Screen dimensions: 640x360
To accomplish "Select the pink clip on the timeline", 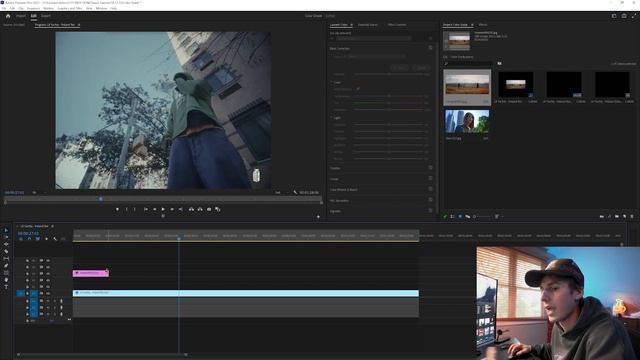I will 91,273.
